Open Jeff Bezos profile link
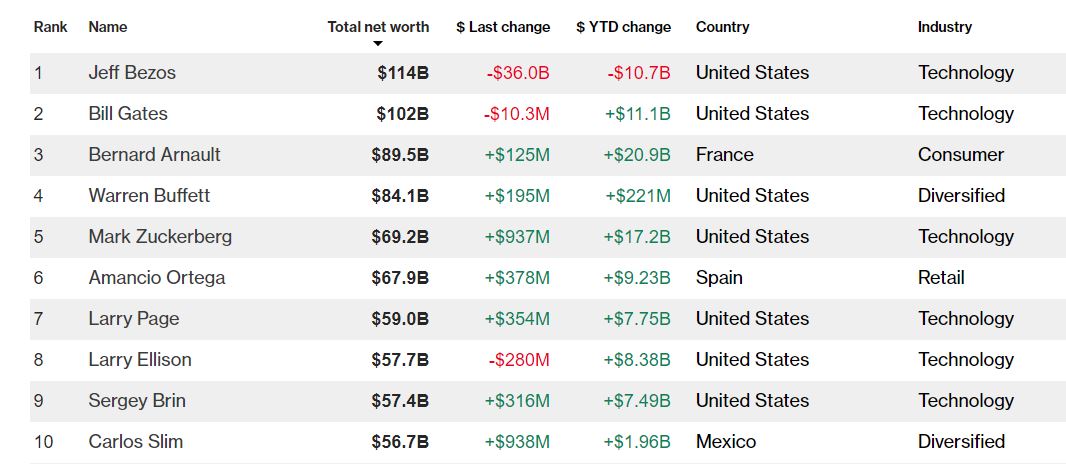1066x464 pixels. point(132,73)
